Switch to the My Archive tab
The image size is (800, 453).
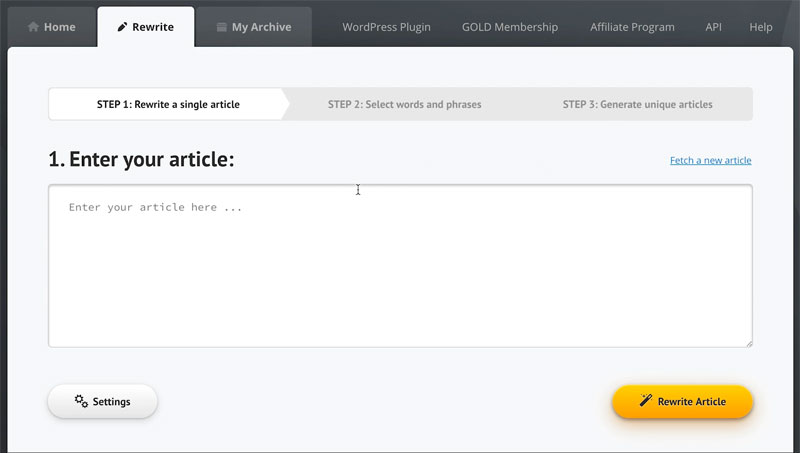point(255,27)
